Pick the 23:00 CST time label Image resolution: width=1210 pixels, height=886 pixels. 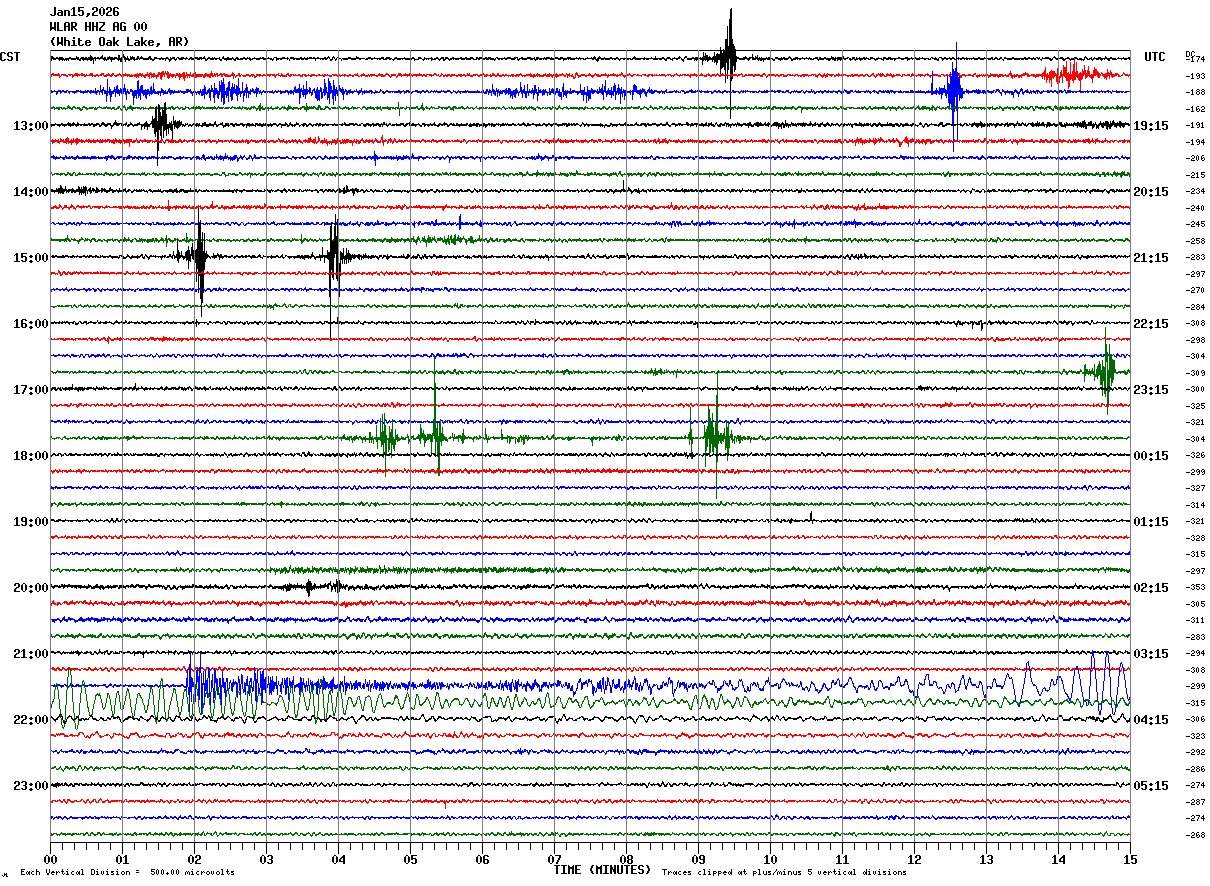click(x=30, y=786)
